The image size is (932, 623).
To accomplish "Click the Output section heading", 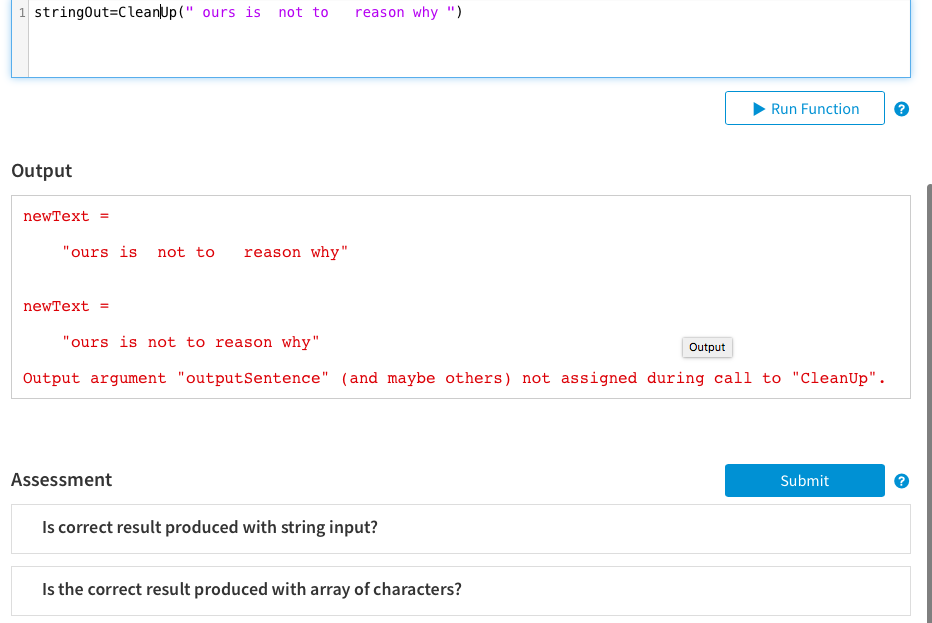I will pyautogui.click(x=41, y=171).
